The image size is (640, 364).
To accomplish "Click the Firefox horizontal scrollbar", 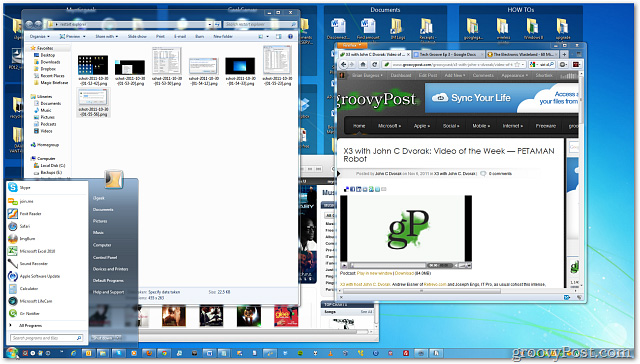I will 422,291.
